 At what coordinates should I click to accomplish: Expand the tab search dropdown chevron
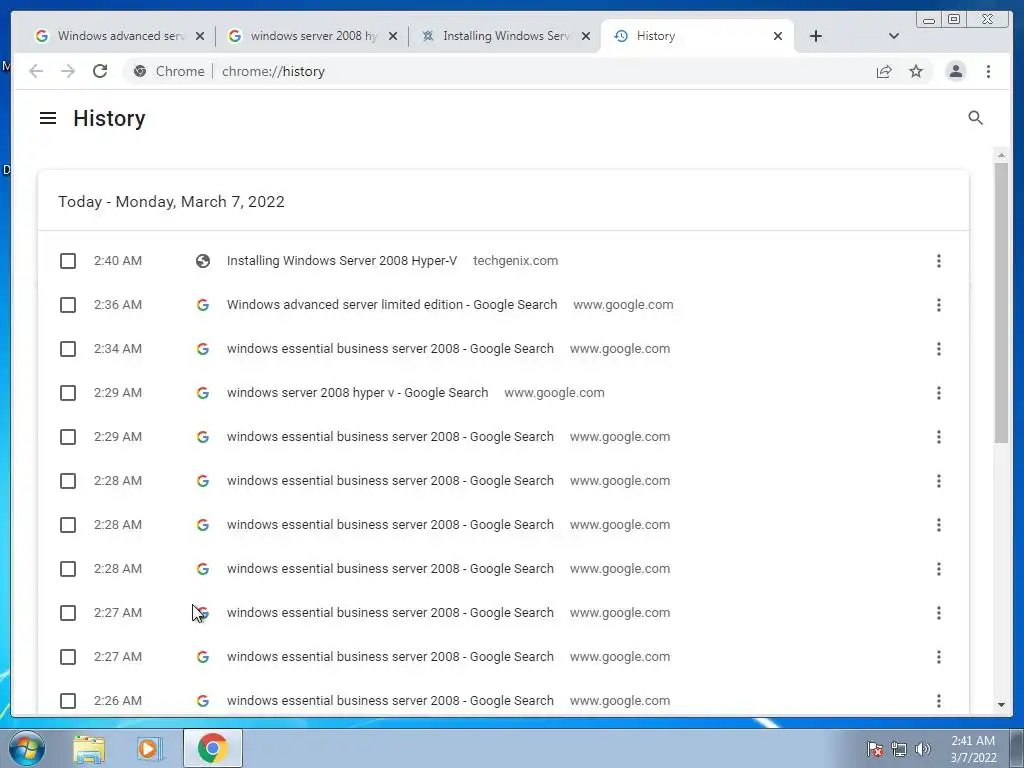893,36
